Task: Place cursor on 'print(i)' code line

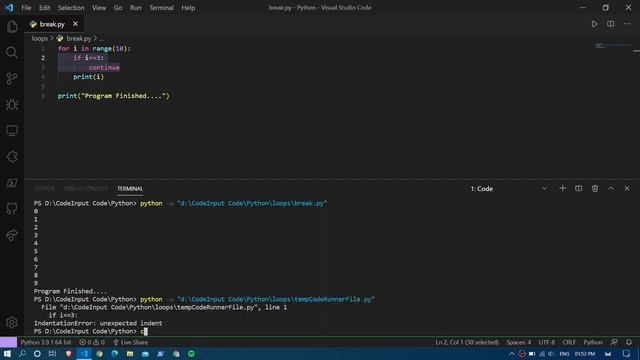Action: click(89, 77)
